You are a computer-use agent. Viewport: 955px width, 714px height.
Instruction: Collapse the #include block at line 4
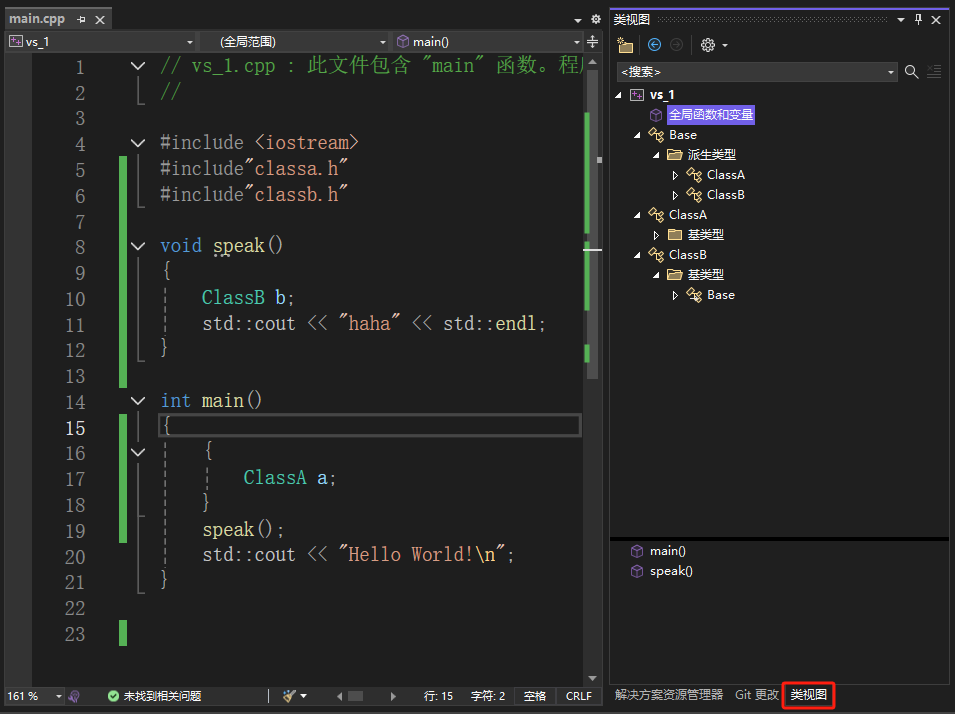138,143
